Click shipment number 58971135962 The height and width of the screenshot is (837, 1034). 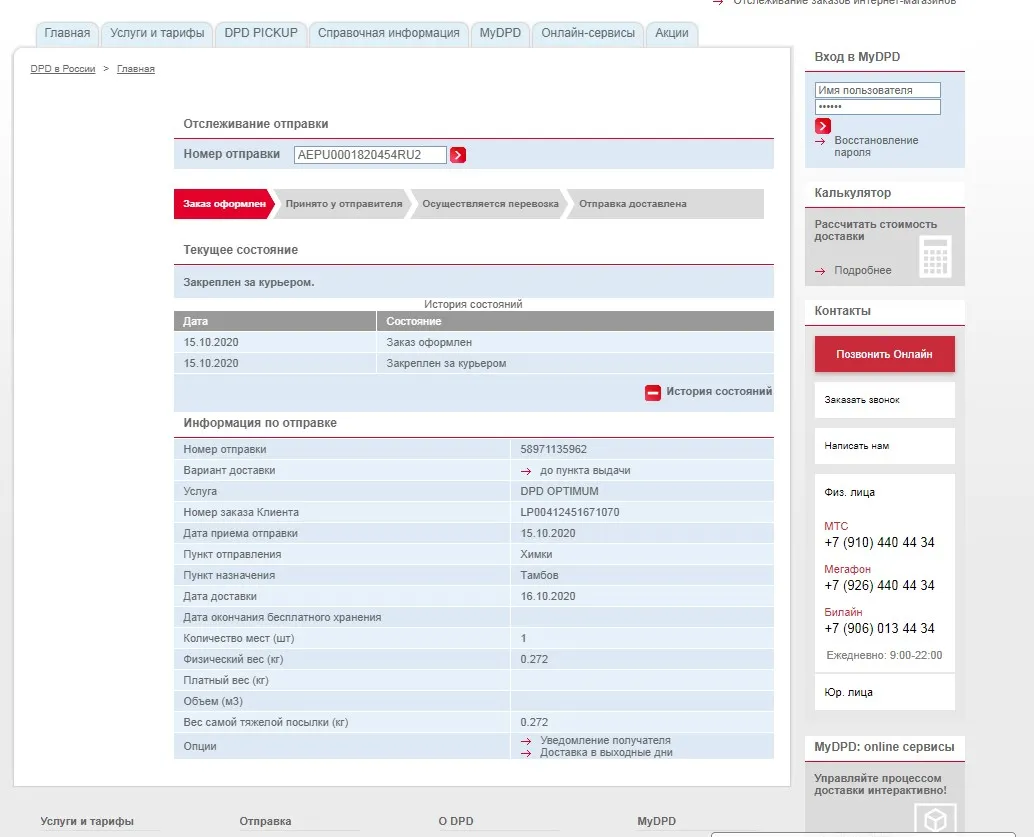553,449
